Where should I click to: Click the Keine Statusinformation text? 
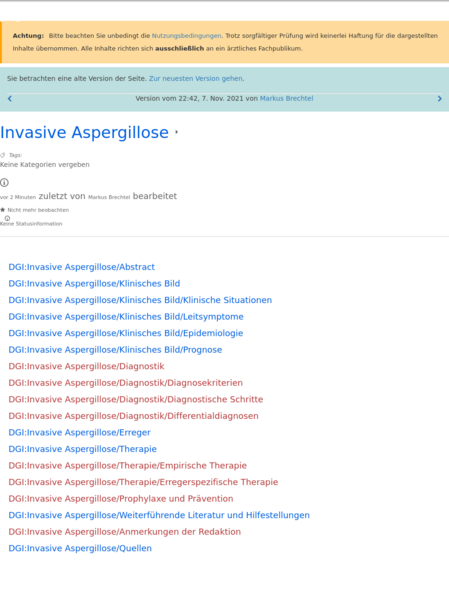pos(31,224)
